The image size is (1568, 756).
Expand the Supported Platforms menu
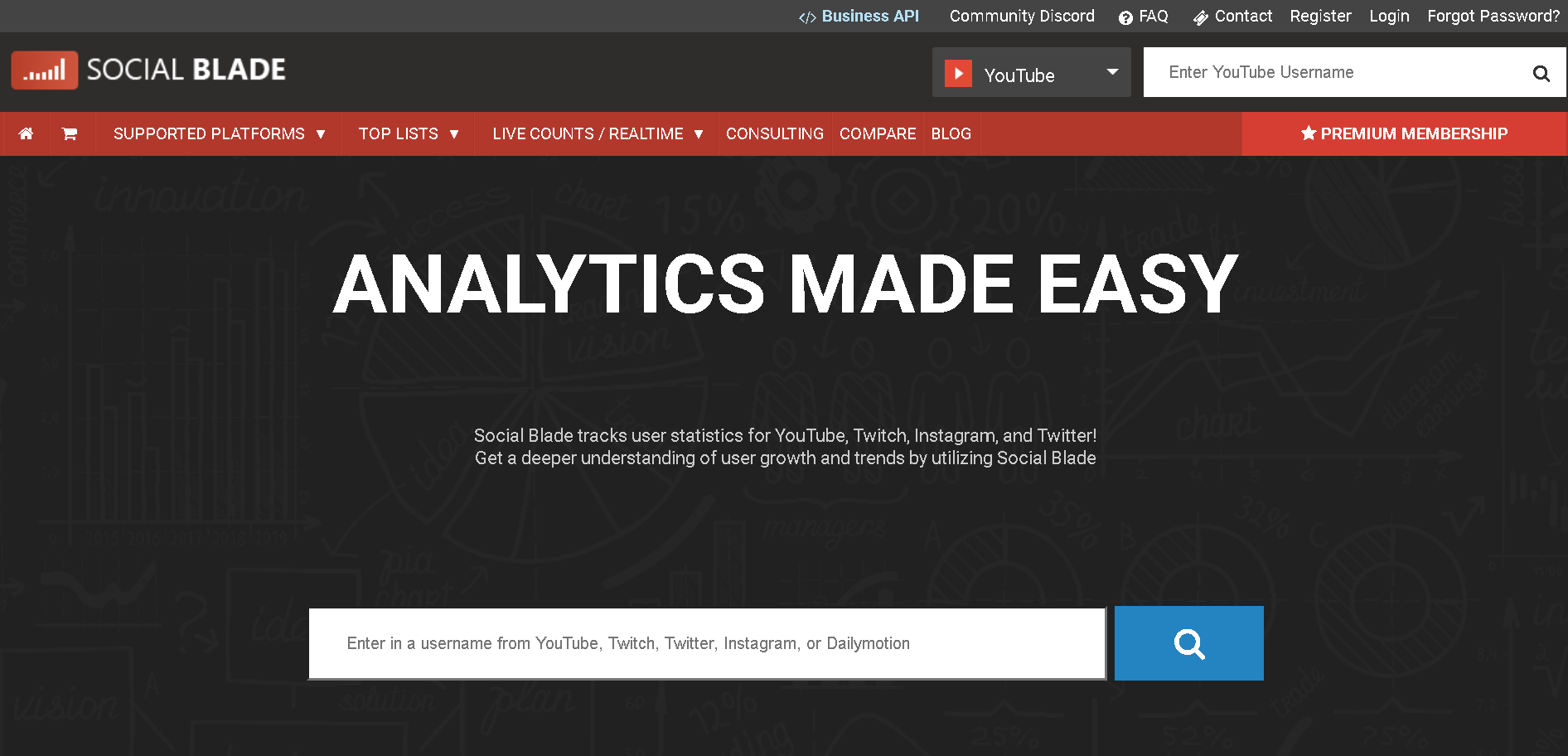tap(219, 133)
